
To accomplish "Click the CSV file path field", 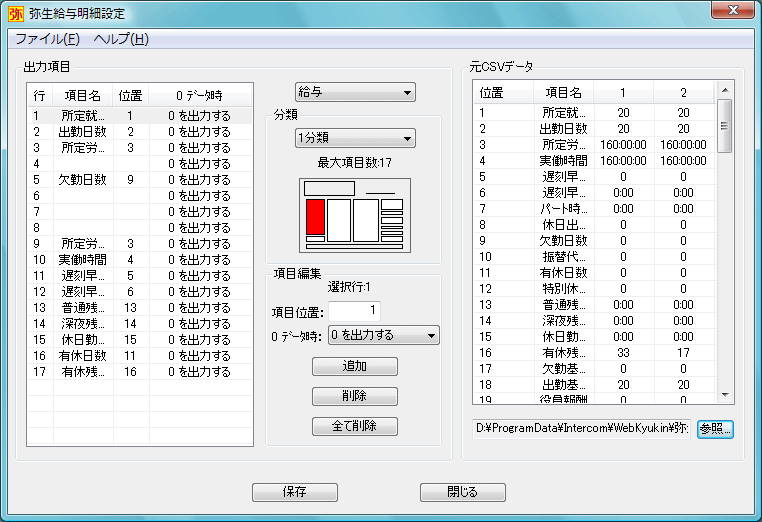I will click(581, 428).
